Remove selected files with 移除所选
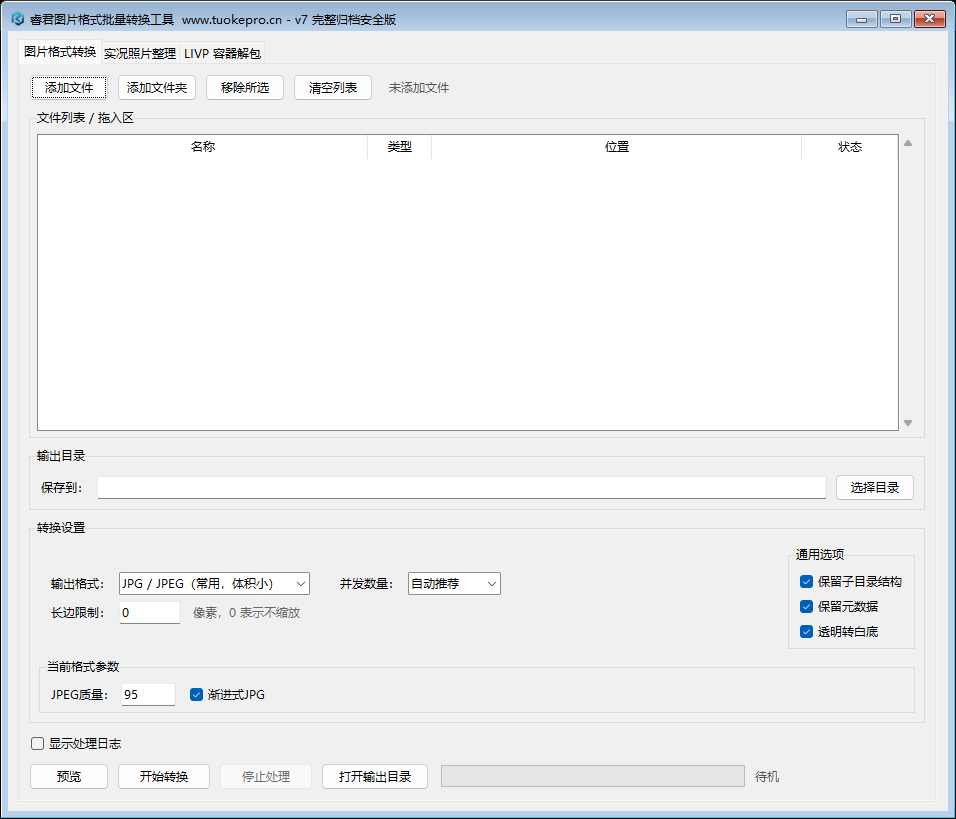956x819 pixels. point(244,88)
